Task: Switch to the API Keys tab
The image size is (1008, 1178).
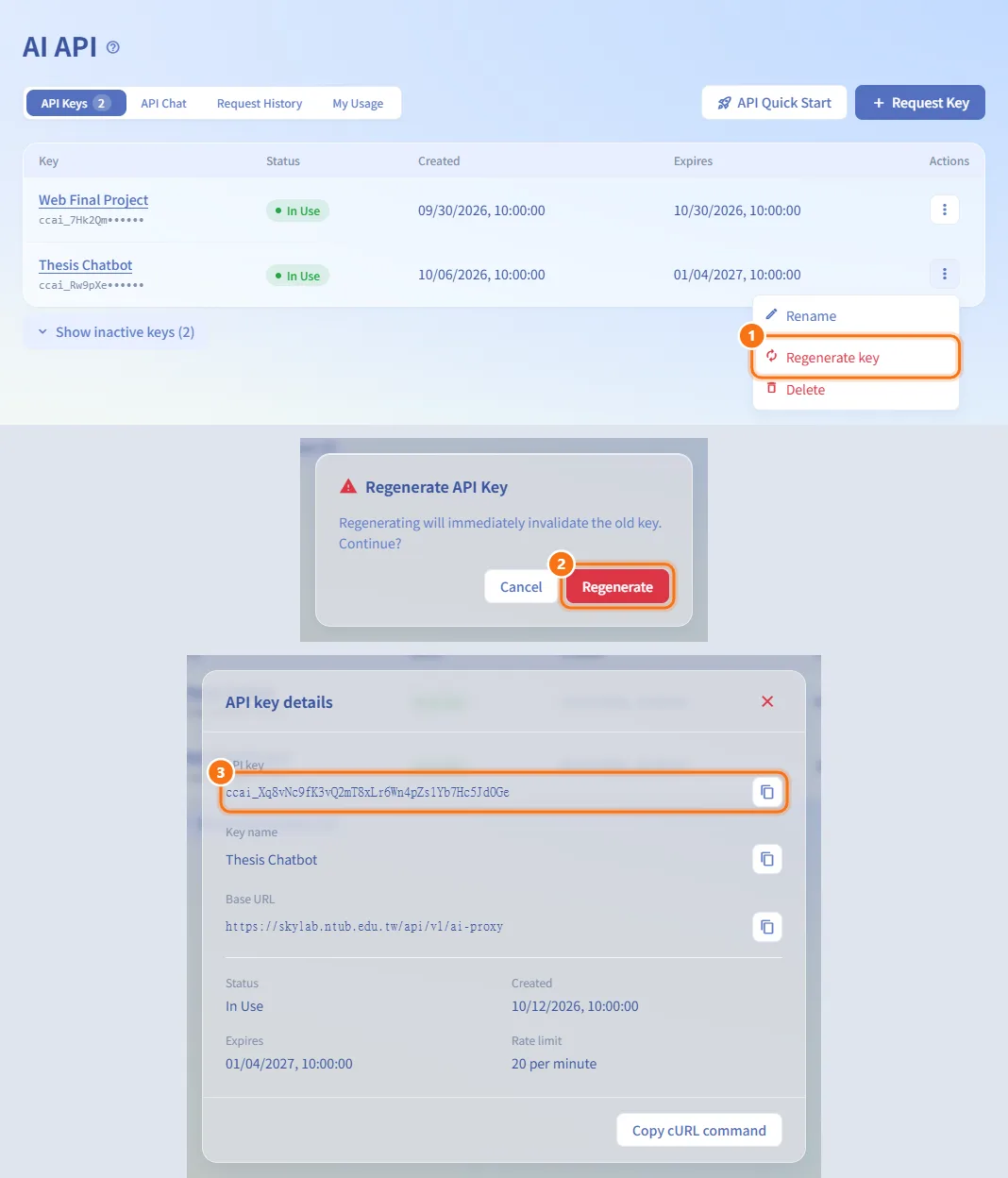Action: [76, 103]
